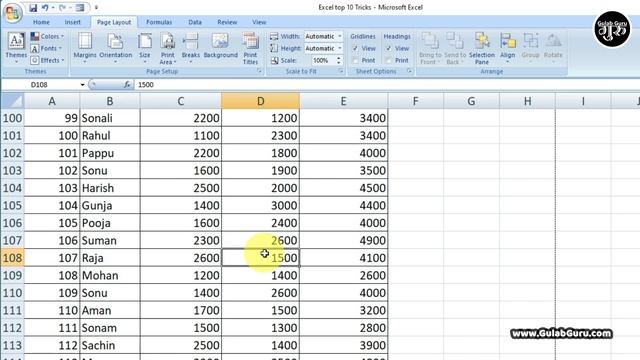Toggle Gridlines Print checkbox
The height and width of the screenshot is (360, 640).
pos(355,60)
